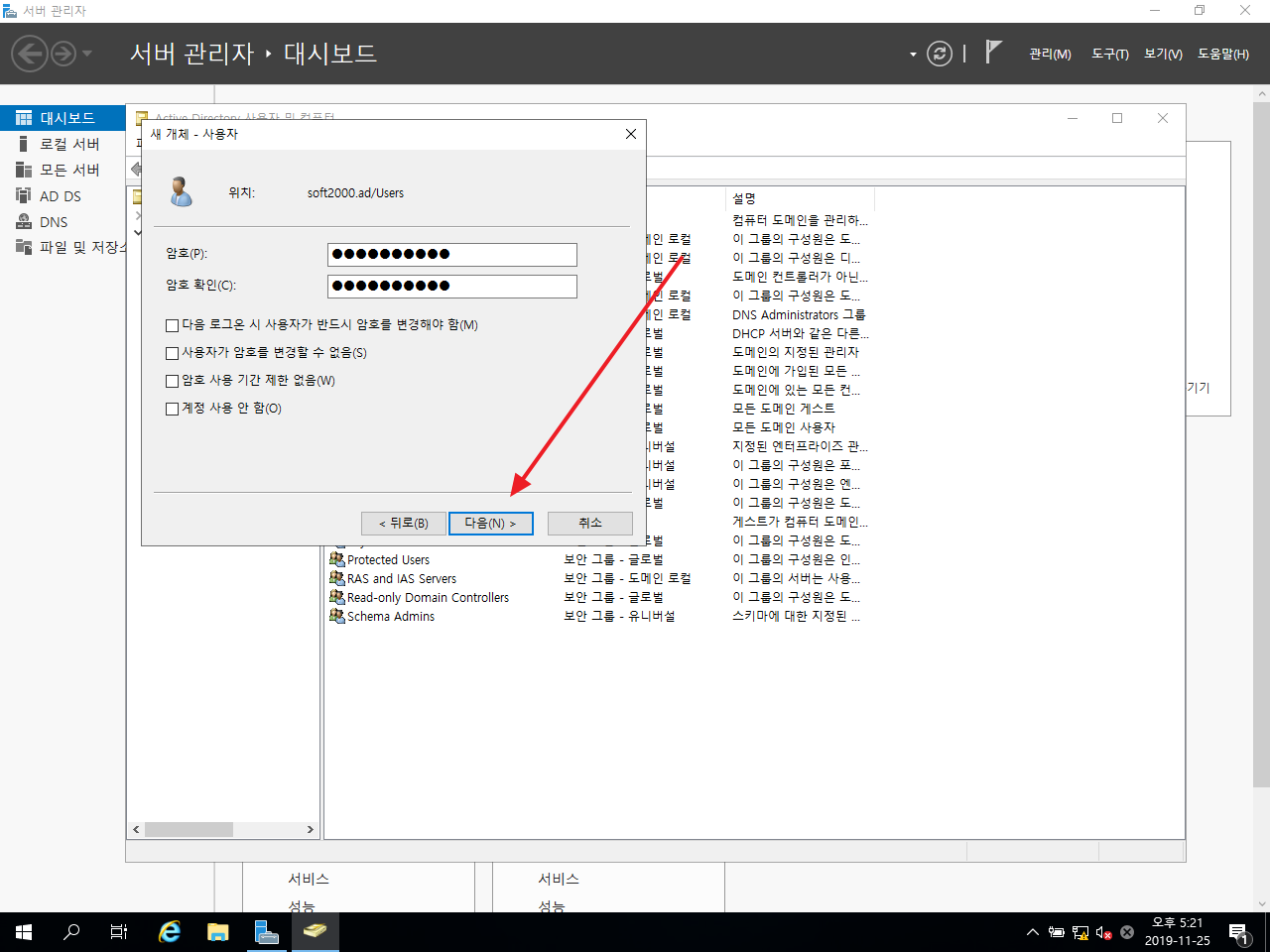Open the Windows Start menu
This screenshot has height=952, width=1270.
pos(21,931)
